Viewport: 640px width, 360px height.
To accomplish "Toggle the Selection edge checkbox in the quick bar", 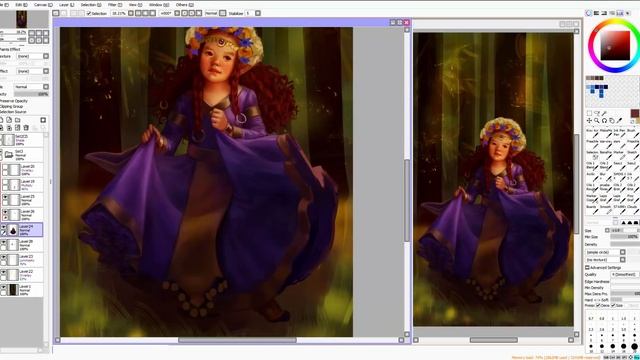I will (89, 13).
